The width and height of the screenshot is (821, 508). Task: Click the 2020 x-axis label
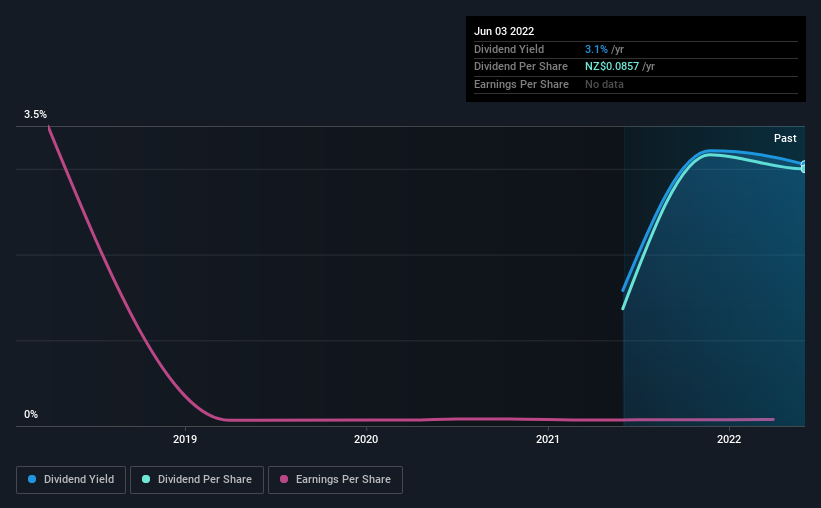(x=366, y=439)
